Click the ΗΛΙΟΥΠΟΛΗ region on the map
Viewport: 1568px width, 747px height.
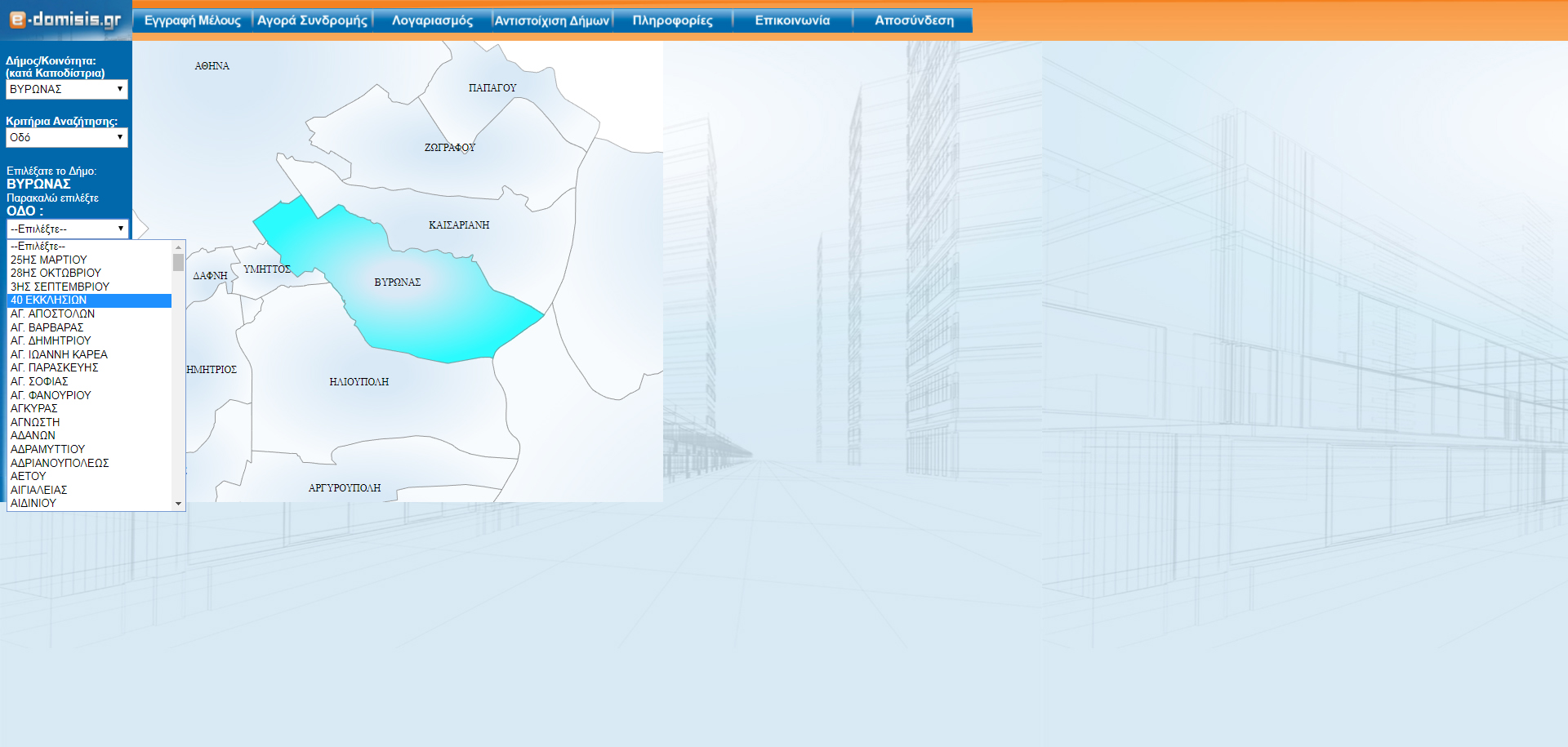[x=359, y=382]
